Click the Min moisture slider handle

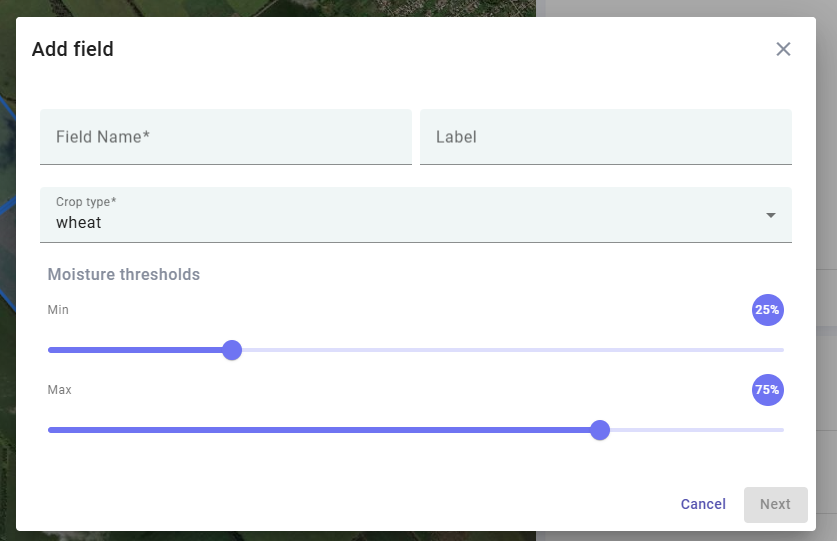(232, 350)
